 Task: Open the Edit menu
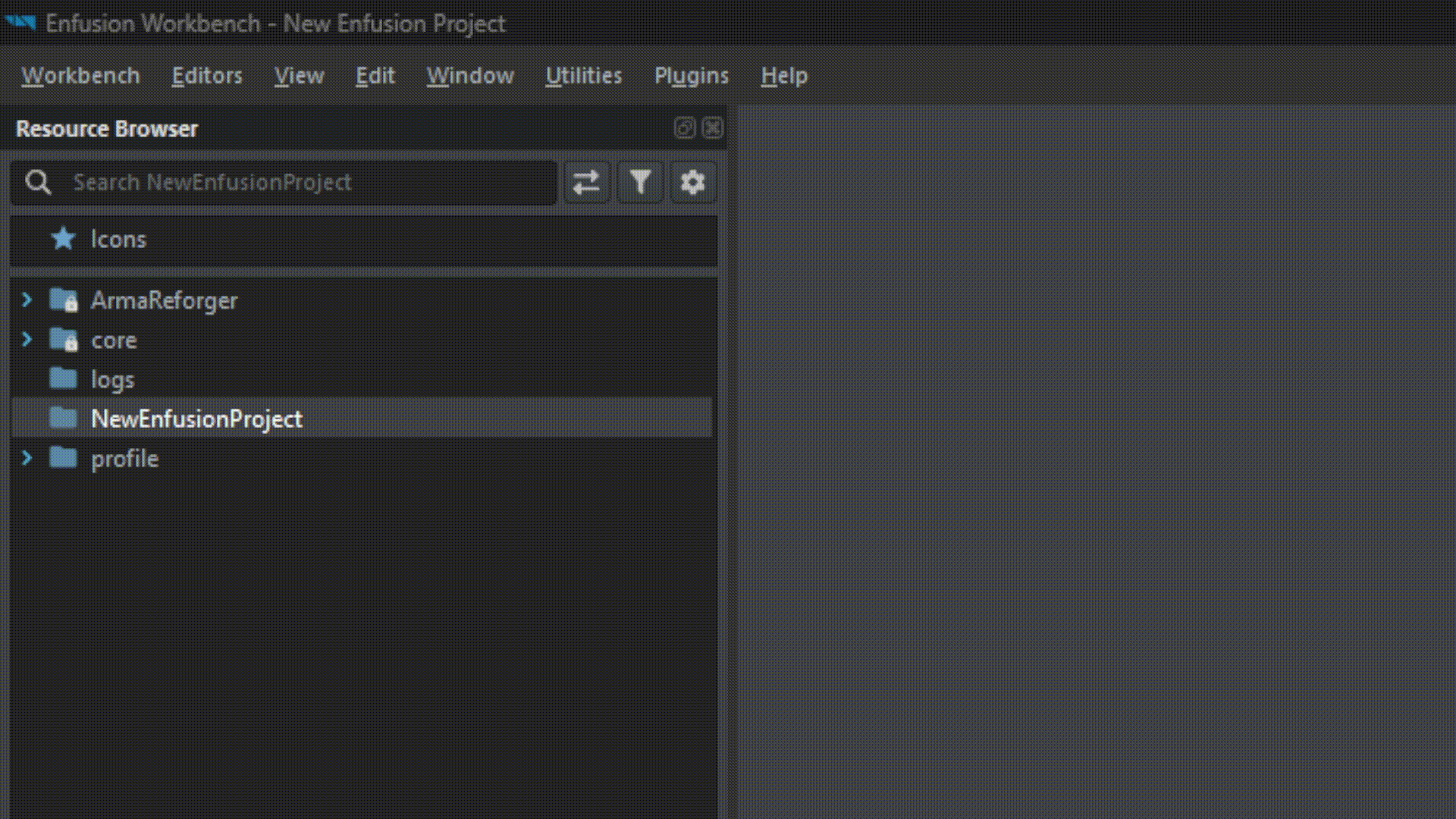(375, 76)
